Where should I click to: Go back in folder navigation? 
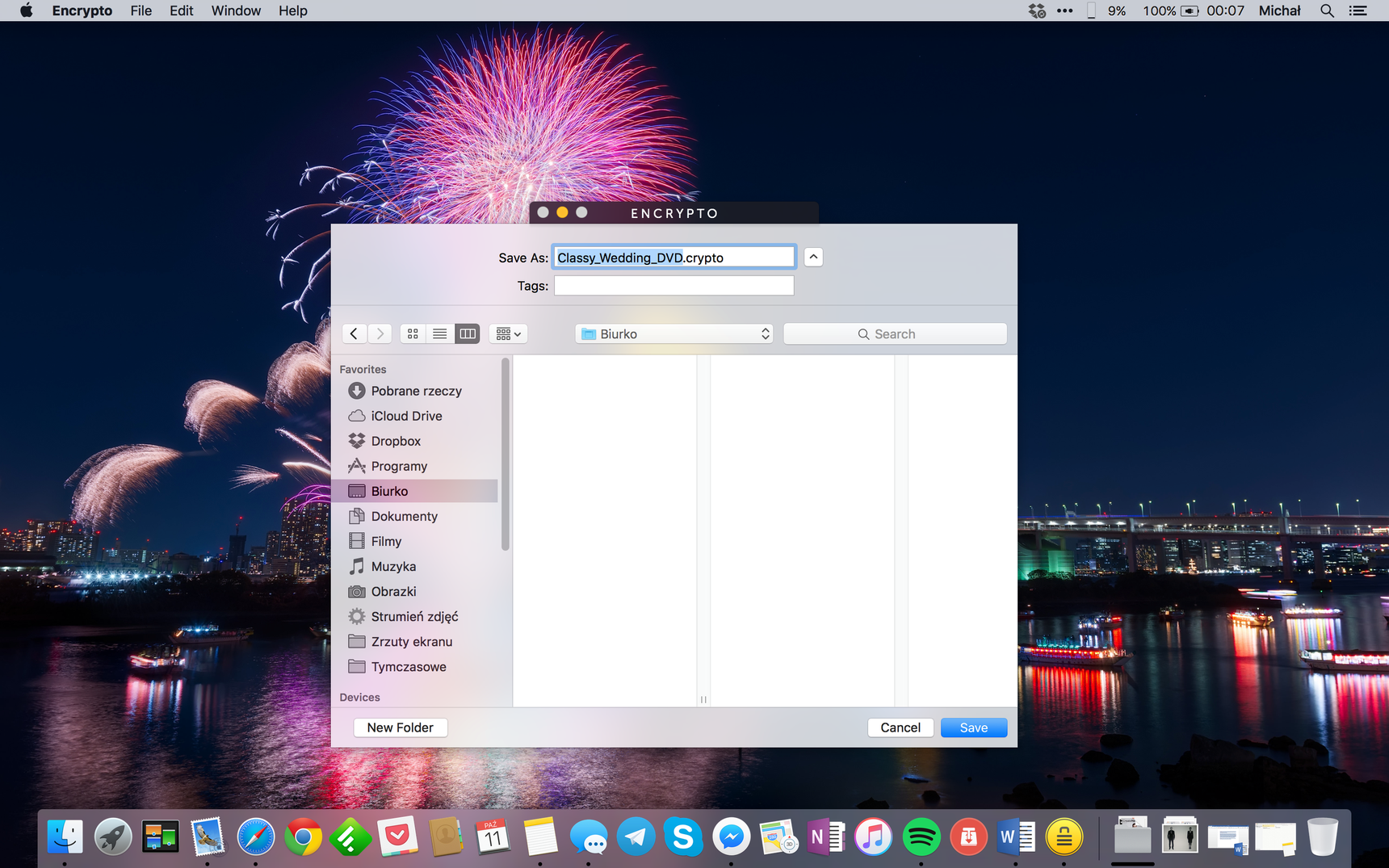click(x=355, y=333)
